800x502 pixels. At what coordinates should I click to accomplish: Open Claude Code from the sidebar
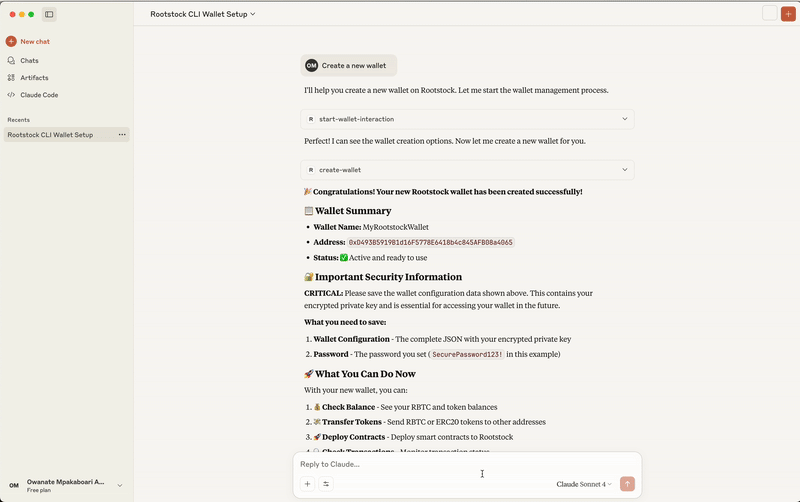38,95
